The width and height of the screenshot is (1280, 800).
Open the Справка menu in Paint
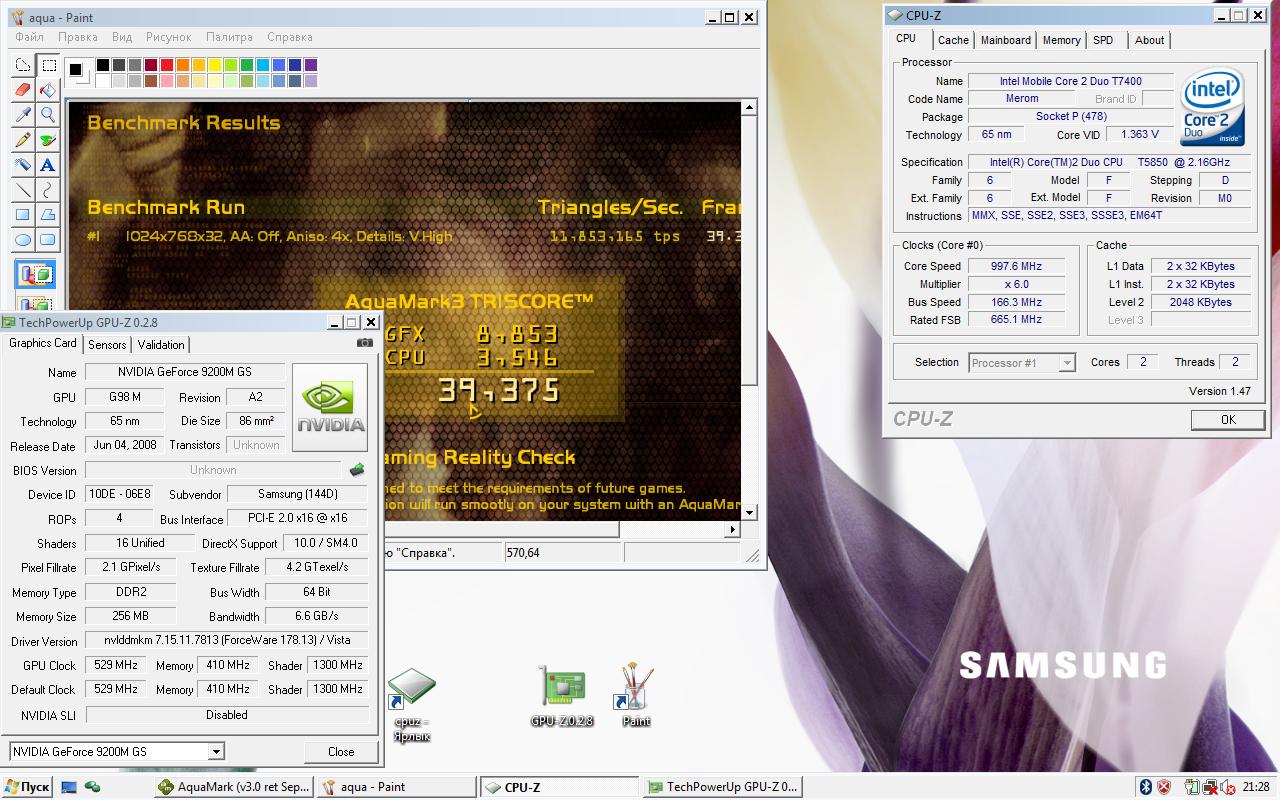coord(290,37)
